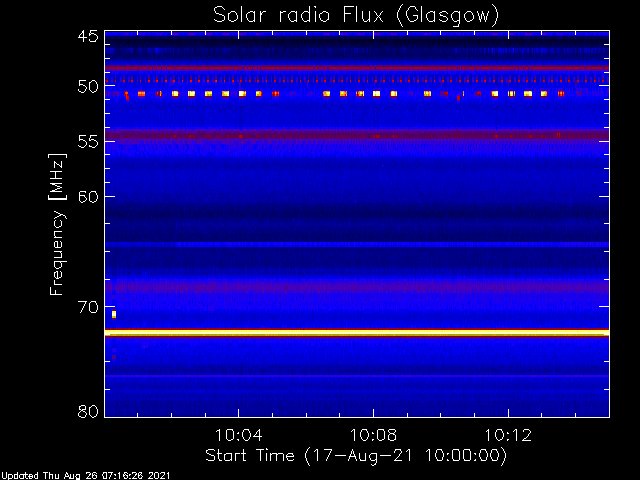Click the 70 frequency tick label

pos(88,307)
